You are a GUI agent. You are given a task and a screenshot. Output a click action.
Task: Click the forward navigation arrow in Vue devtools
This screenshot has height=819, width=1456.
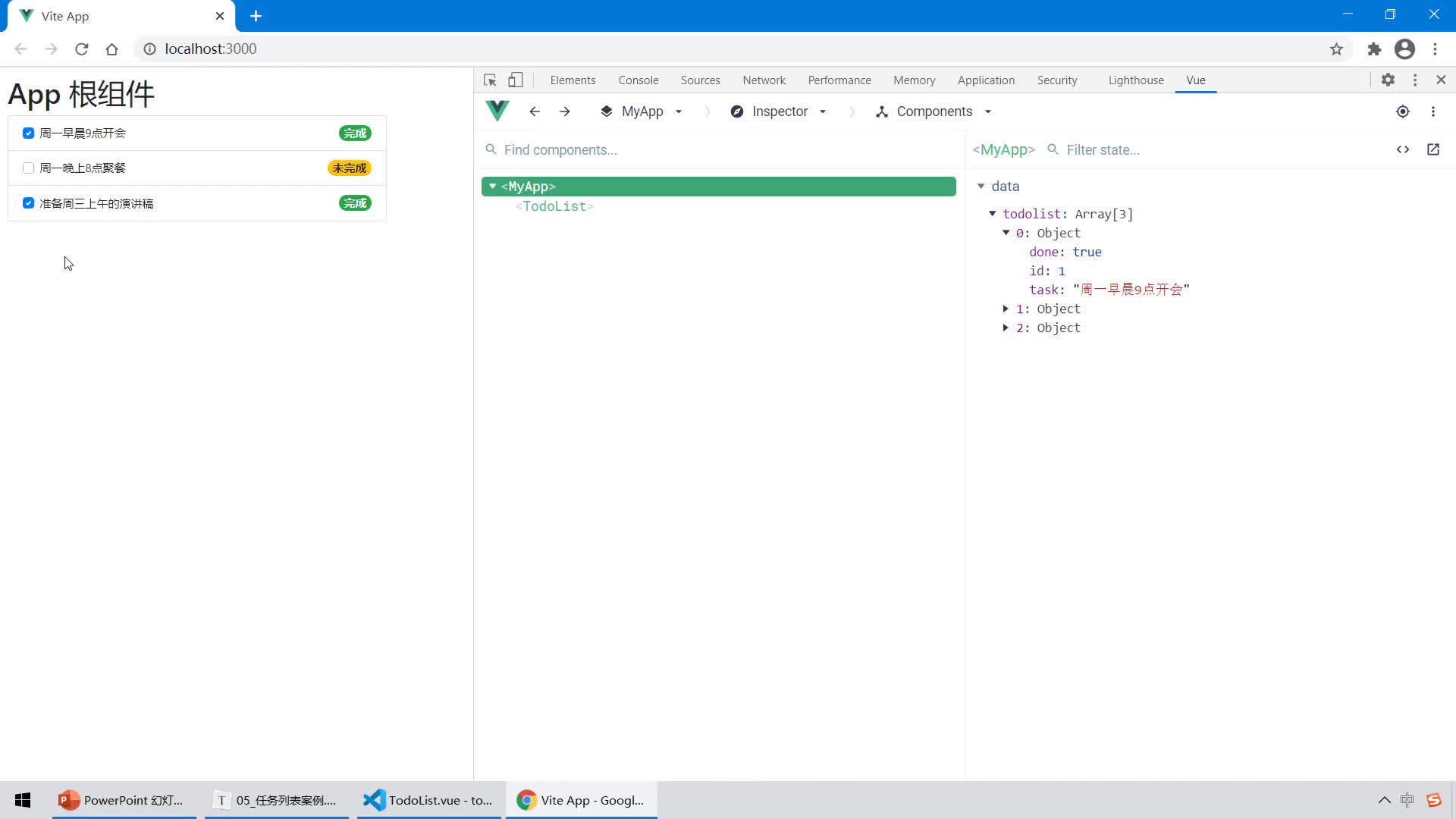pos(564,111)
